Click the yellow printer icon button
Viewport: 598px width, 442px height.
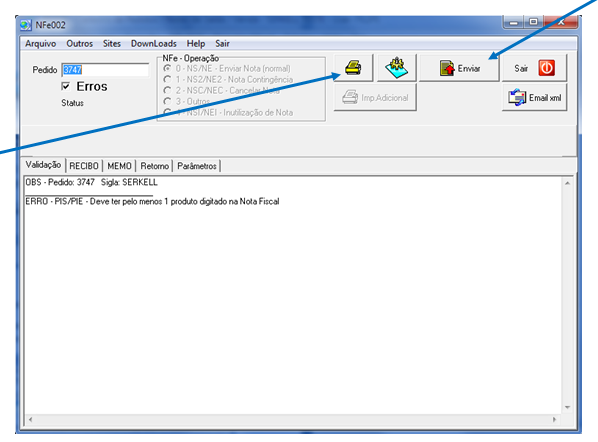coord(353,68)
